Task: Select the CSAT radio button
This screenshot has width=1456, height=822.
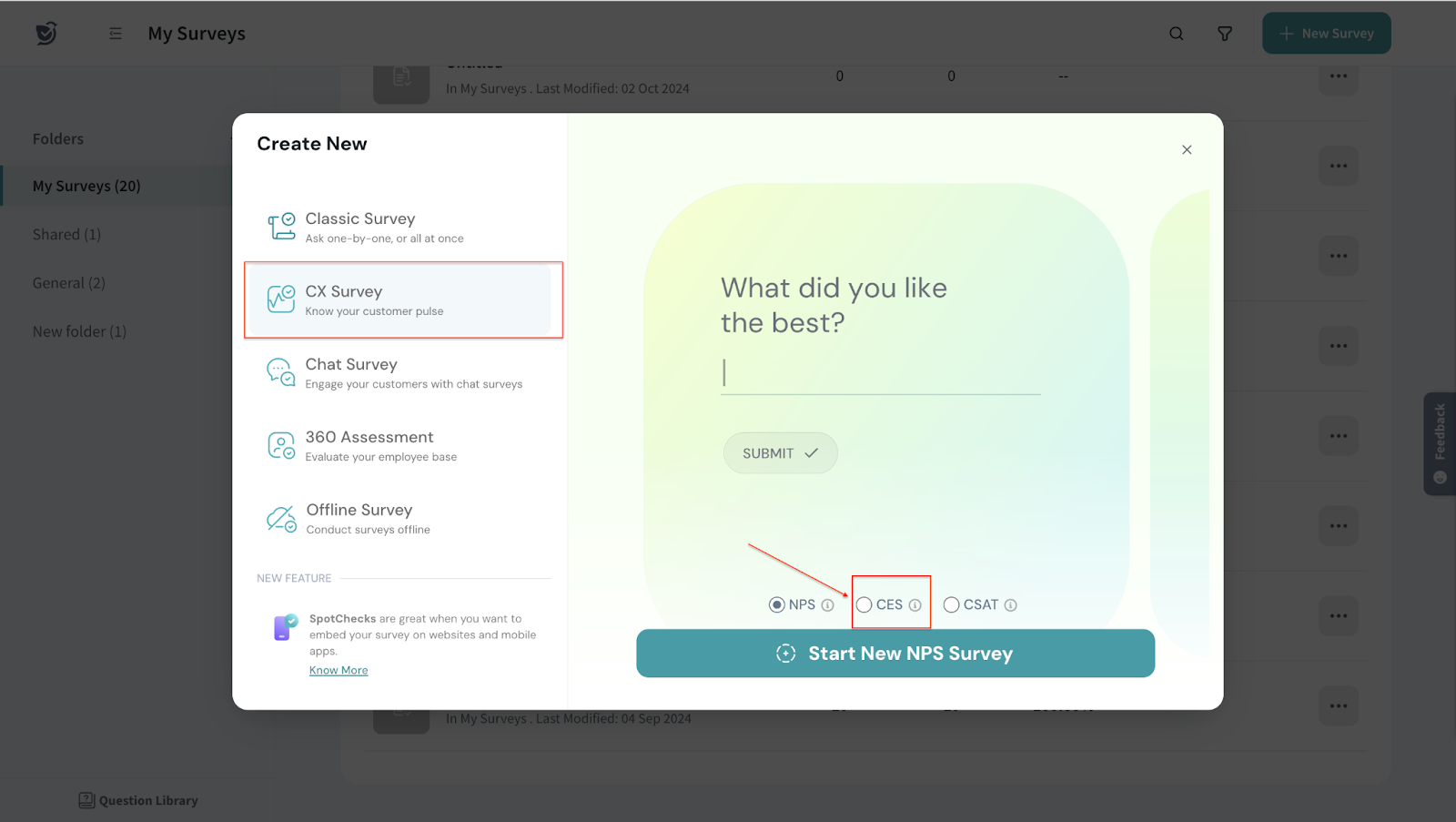Action: [951, 605]
